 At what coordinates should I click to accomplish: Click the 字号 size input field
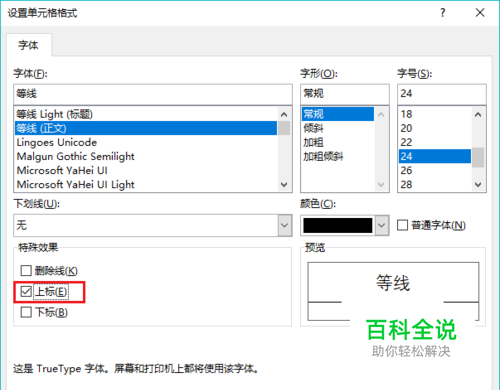pos(442,94)
